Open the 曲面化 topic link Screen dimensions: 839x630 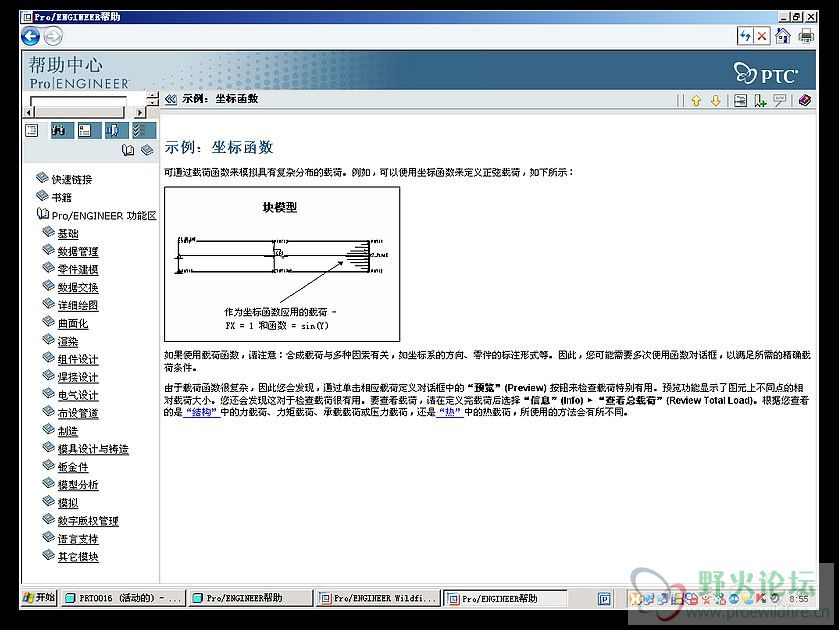(x=73, y=323)
